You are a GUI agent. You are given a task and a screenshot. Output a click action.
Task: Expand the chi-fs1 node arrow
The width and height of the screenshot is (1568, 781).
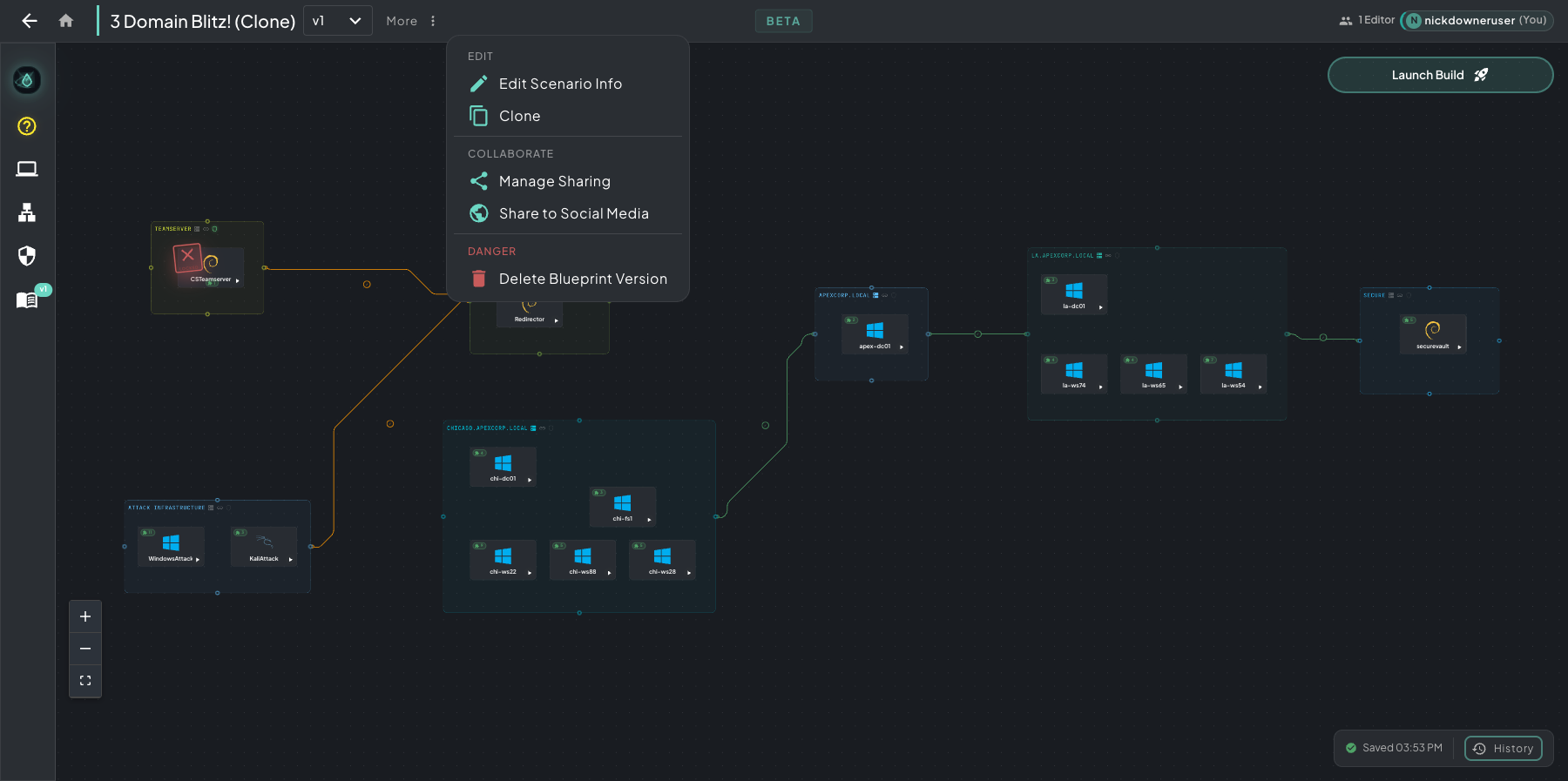[649, 520]
